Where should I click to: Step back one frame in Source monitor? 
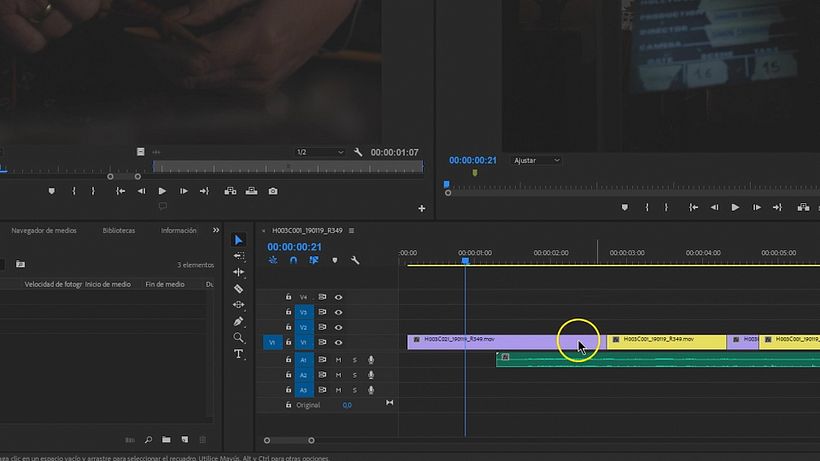[141, 191]
